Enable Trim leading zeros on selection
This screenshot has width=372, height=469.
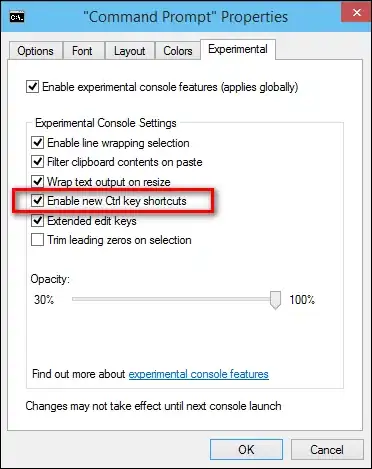point(37,240)
